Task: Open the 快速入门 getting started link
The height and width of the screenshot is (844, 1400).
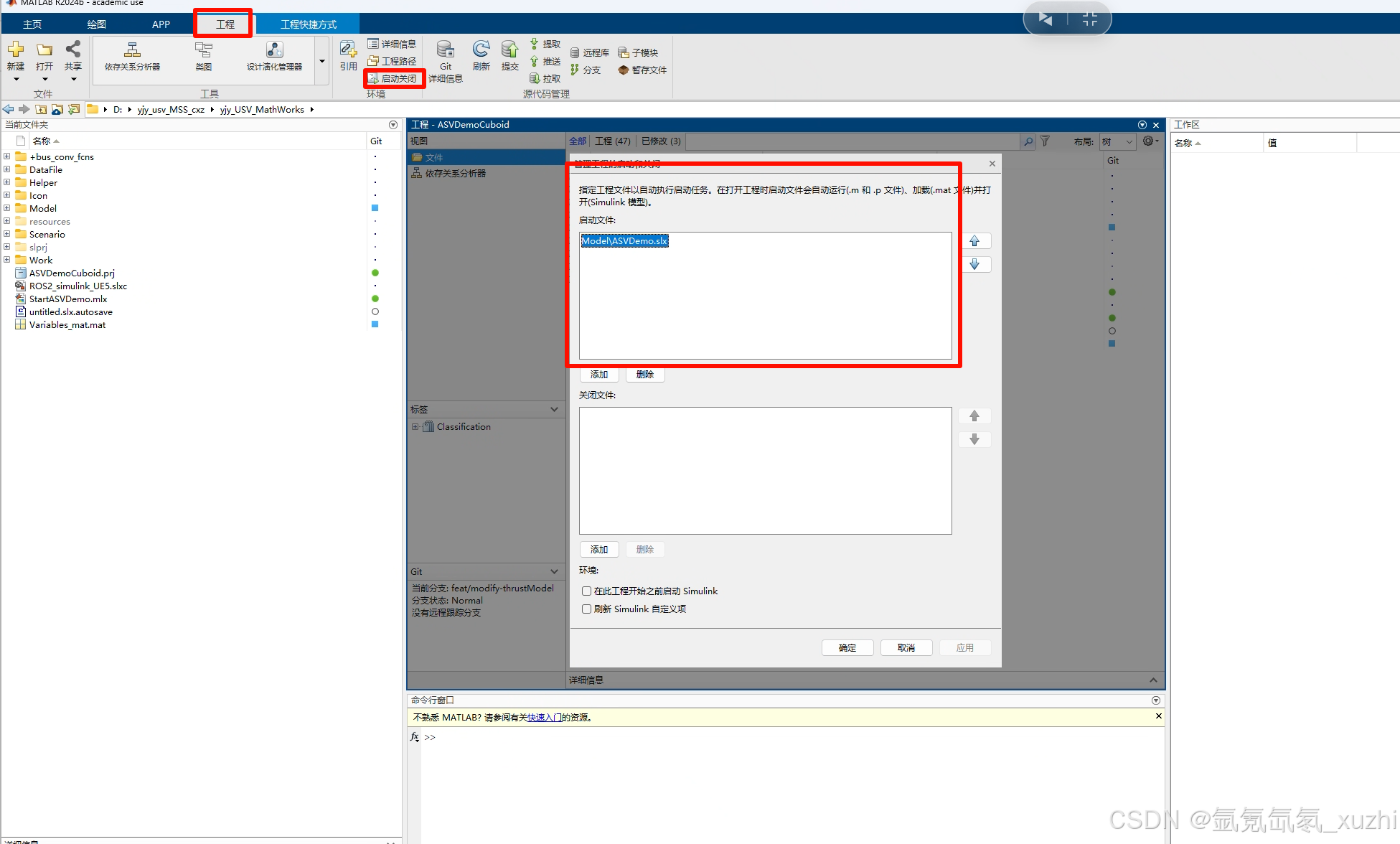Action: (544, 717)
